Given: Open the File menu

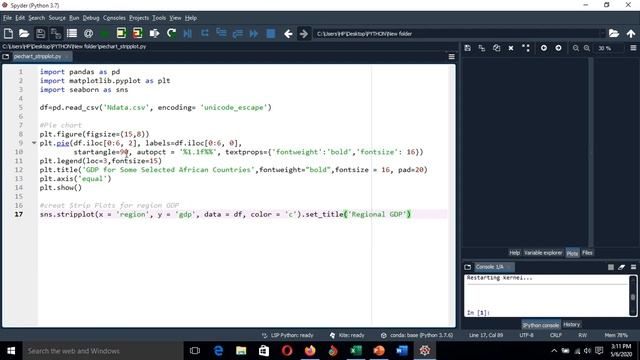Looking at the screenshot, I should coord(7,18).
